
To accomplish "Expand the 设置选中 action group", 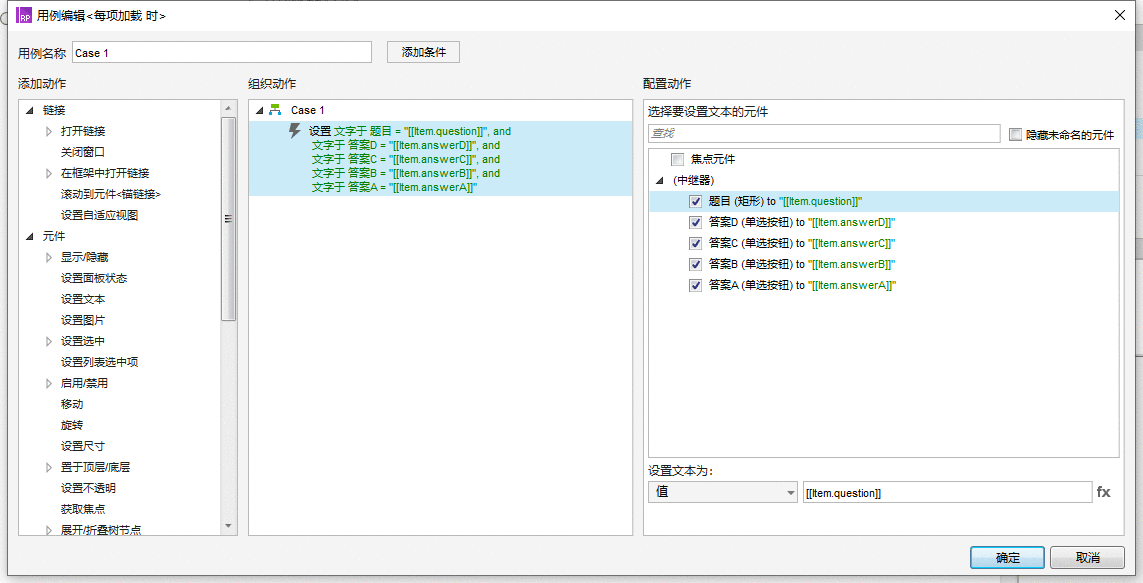I will click(49, 341).
